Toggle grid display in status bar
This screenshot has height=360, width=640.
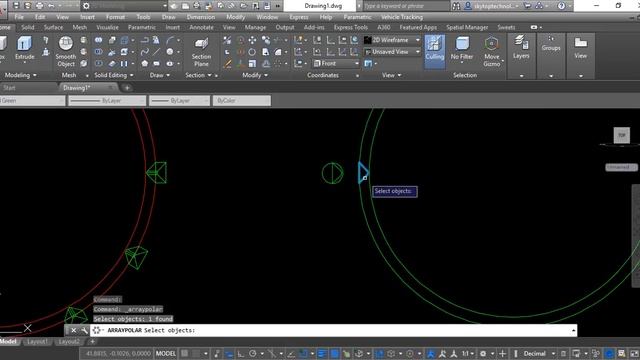click(185, 353)
